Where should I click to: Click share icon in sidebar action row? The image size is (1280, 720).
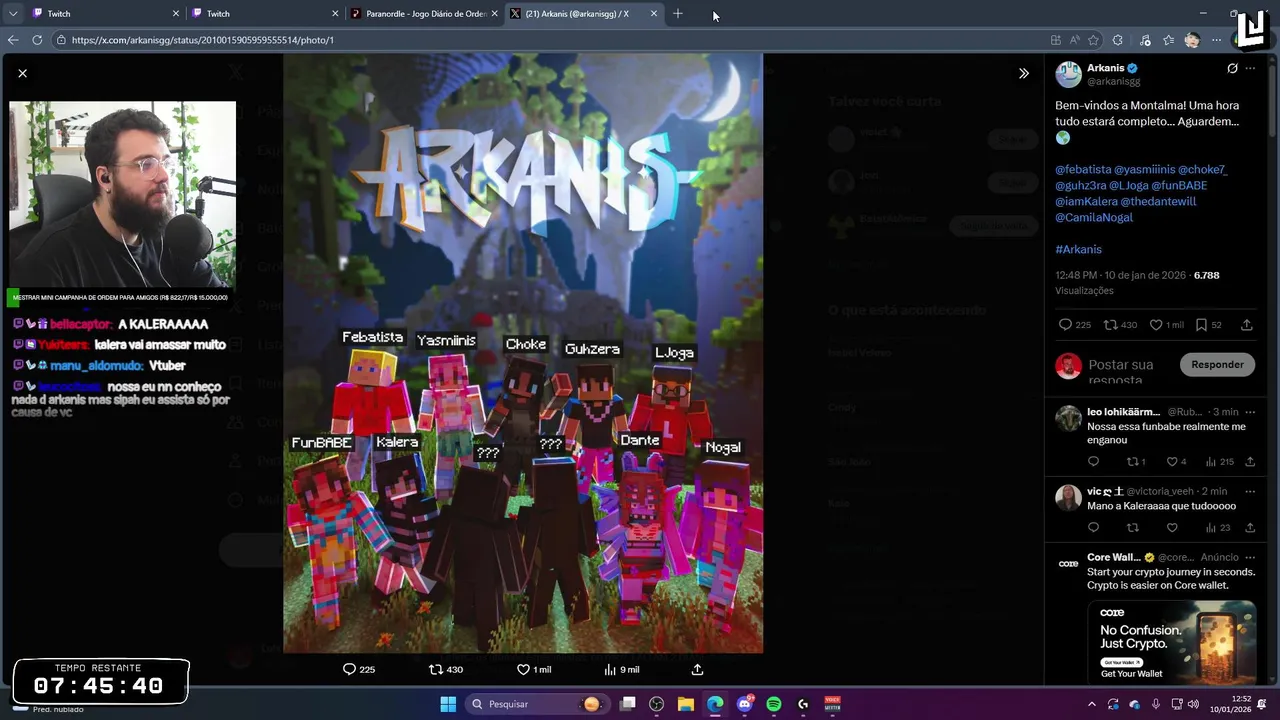1246,325
